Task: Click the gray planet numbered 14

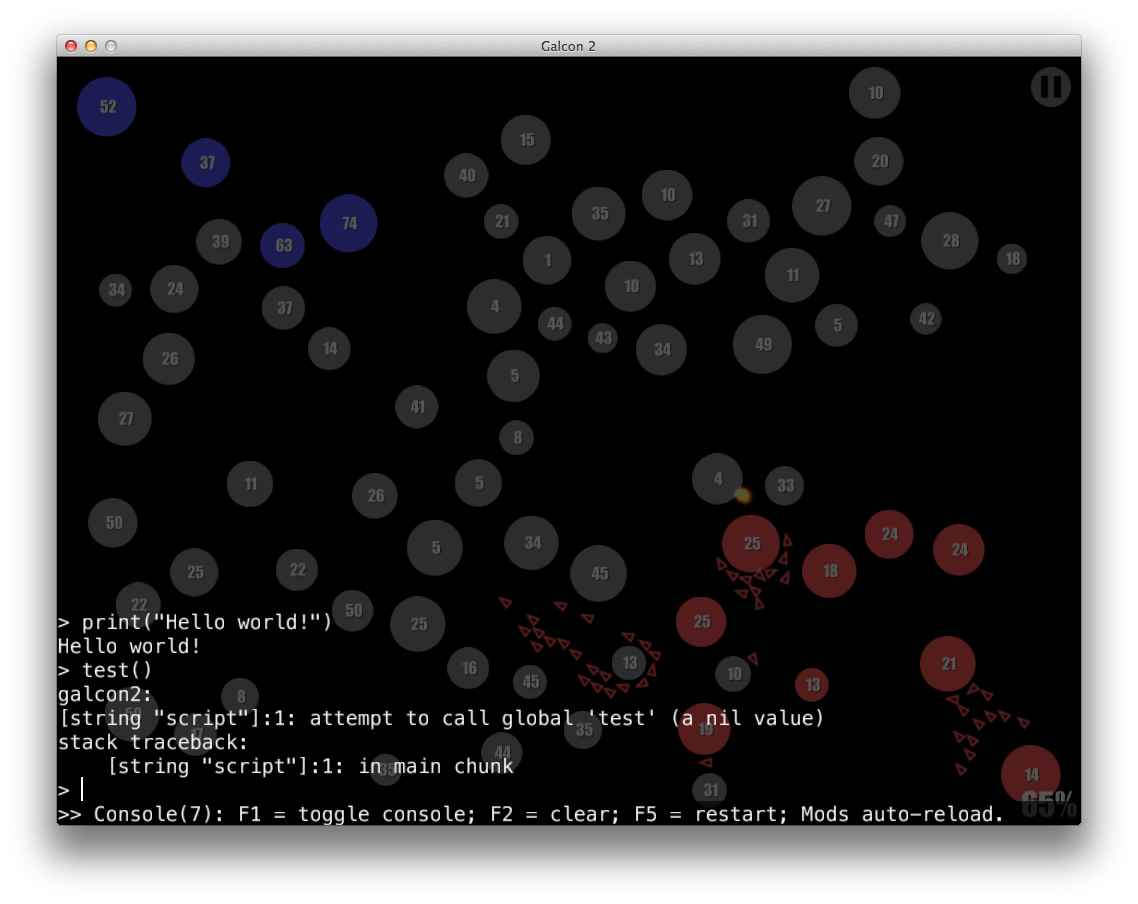Action: coord(329,349)
